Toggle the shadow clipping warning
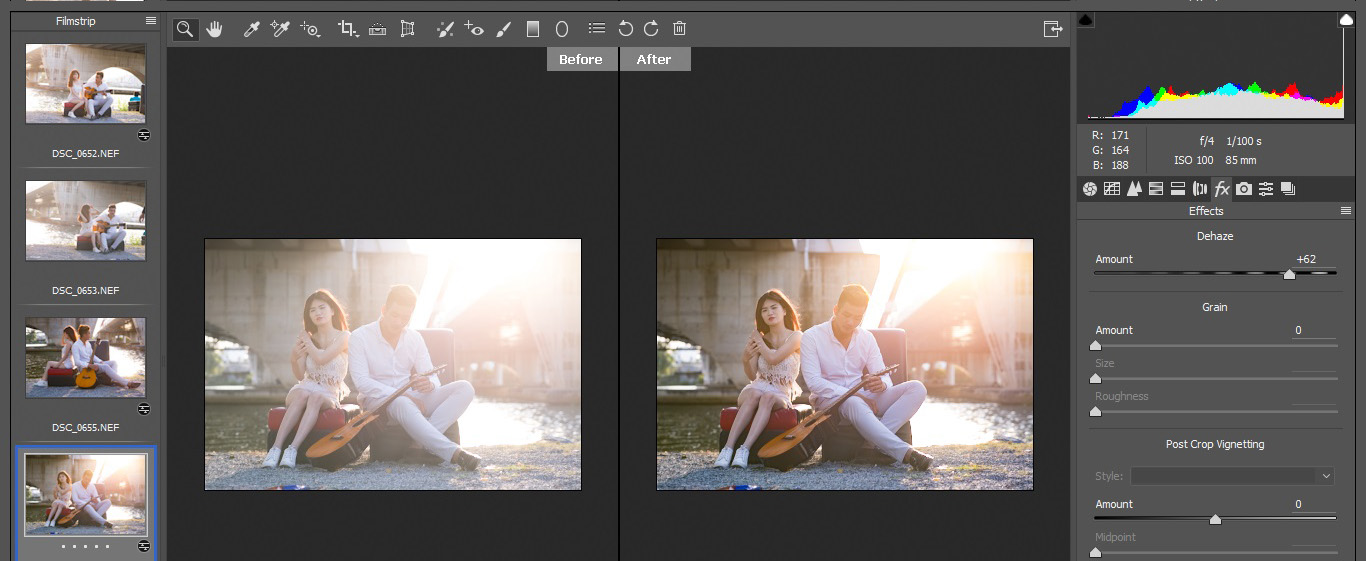Viewport: 1366px width, 561px height. [1086, 20]
